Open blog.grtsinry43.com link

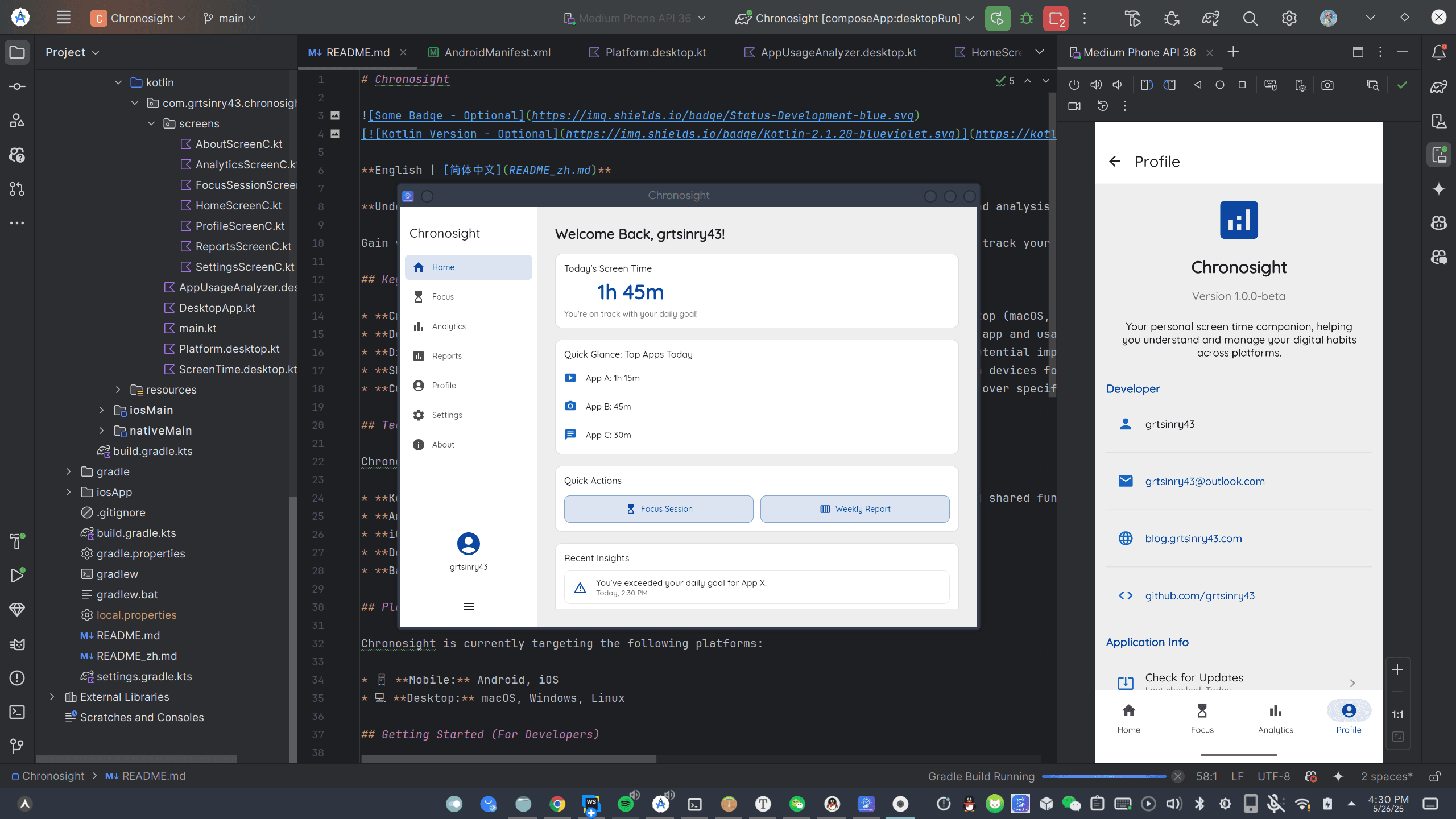click(x=1193, y=539)
